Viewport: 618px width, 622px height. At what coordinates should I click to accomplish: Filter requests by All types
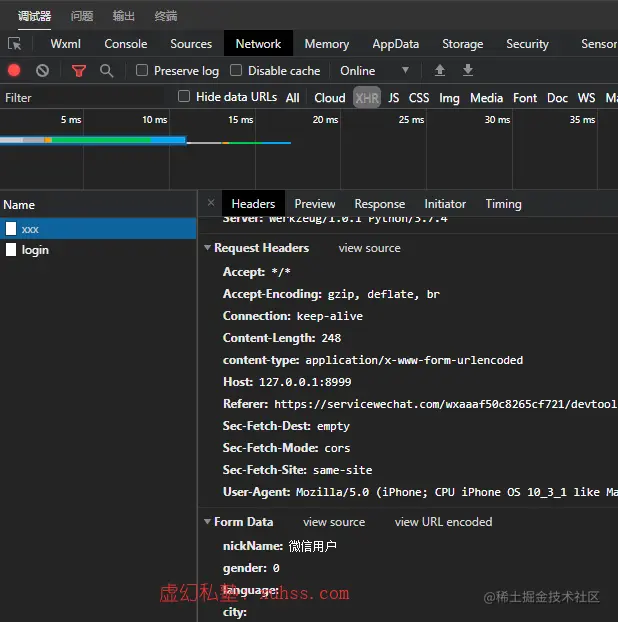point(293,98)
